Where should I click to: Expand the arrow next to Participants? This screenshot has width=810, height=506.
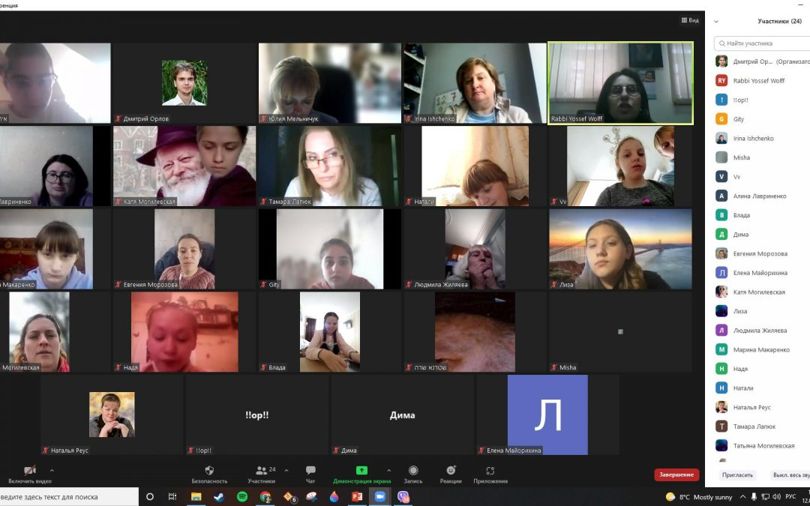tap(286, 469)
